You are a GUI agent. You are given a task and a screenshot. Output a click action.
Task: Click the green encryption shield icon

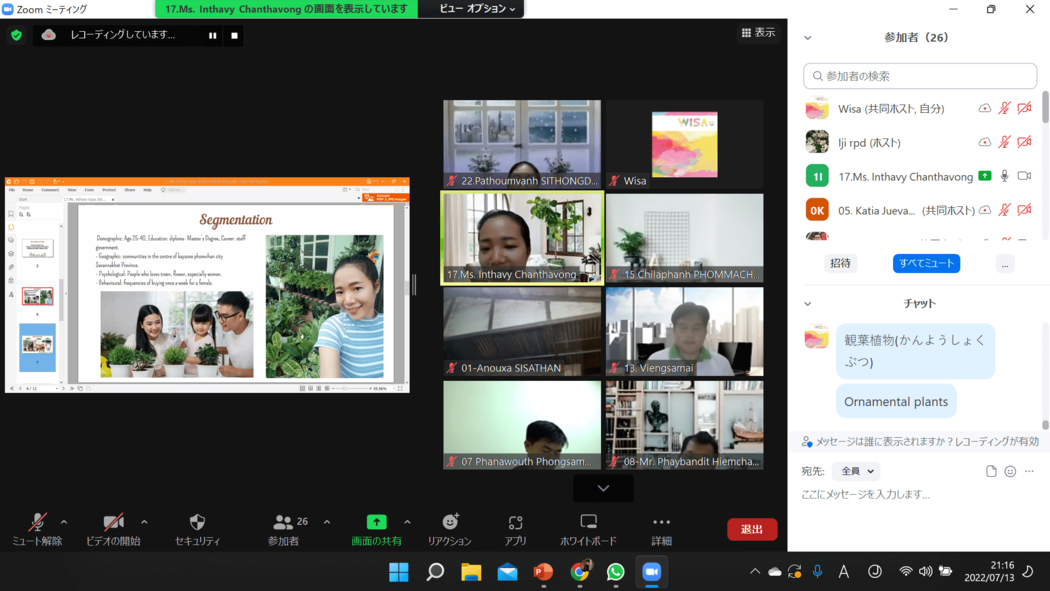tap(16, 35)
